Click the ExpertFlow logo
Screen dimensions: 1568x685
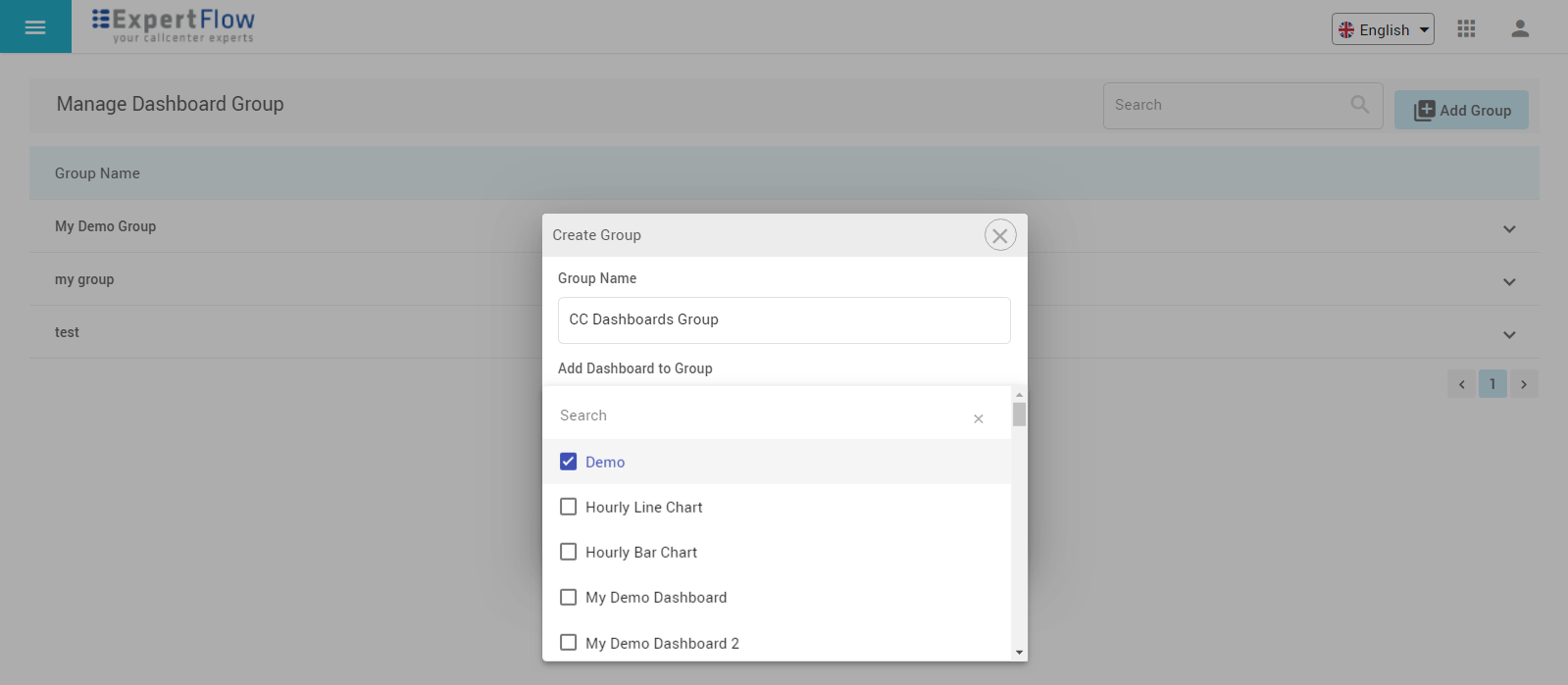174,25
